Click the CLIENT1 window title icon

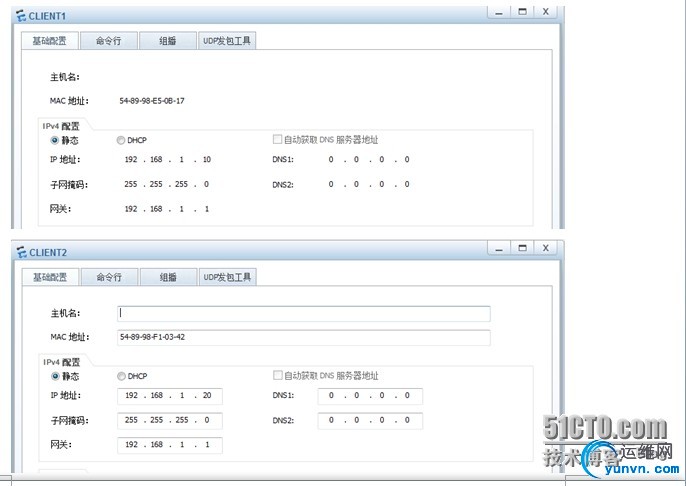(21, 16)
